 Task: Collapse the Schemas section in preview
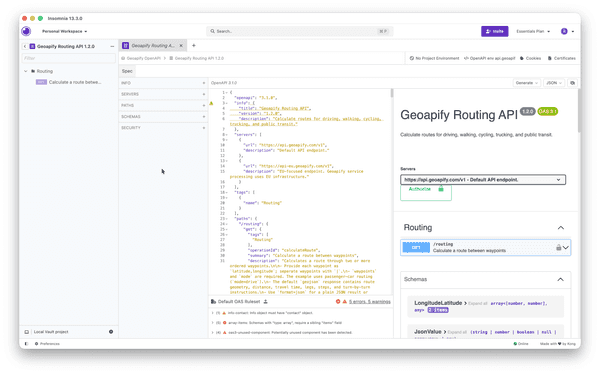coord(560,279)
